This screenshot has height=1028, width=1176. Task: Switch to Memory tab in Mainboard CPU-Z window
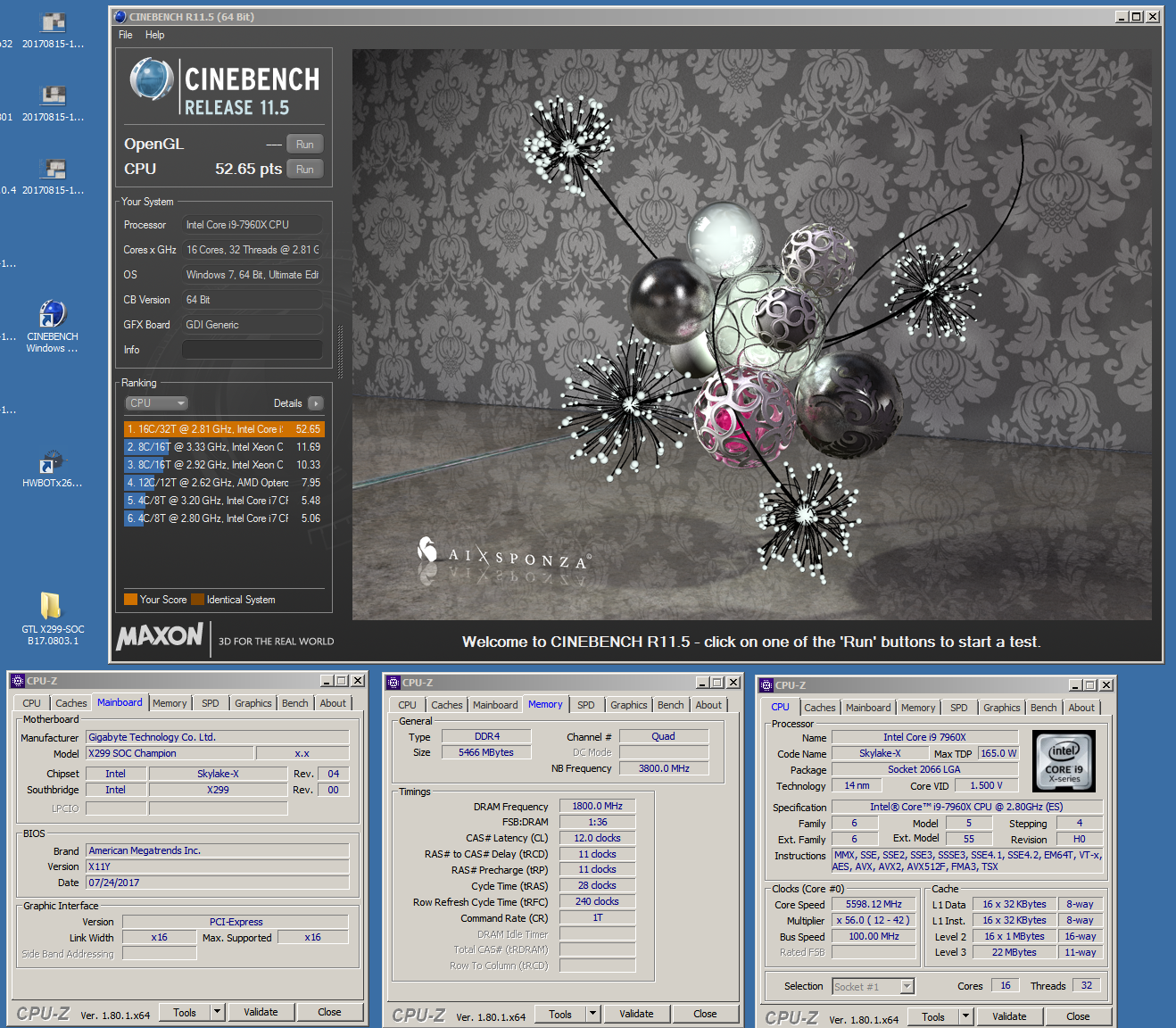click(170, 703)
